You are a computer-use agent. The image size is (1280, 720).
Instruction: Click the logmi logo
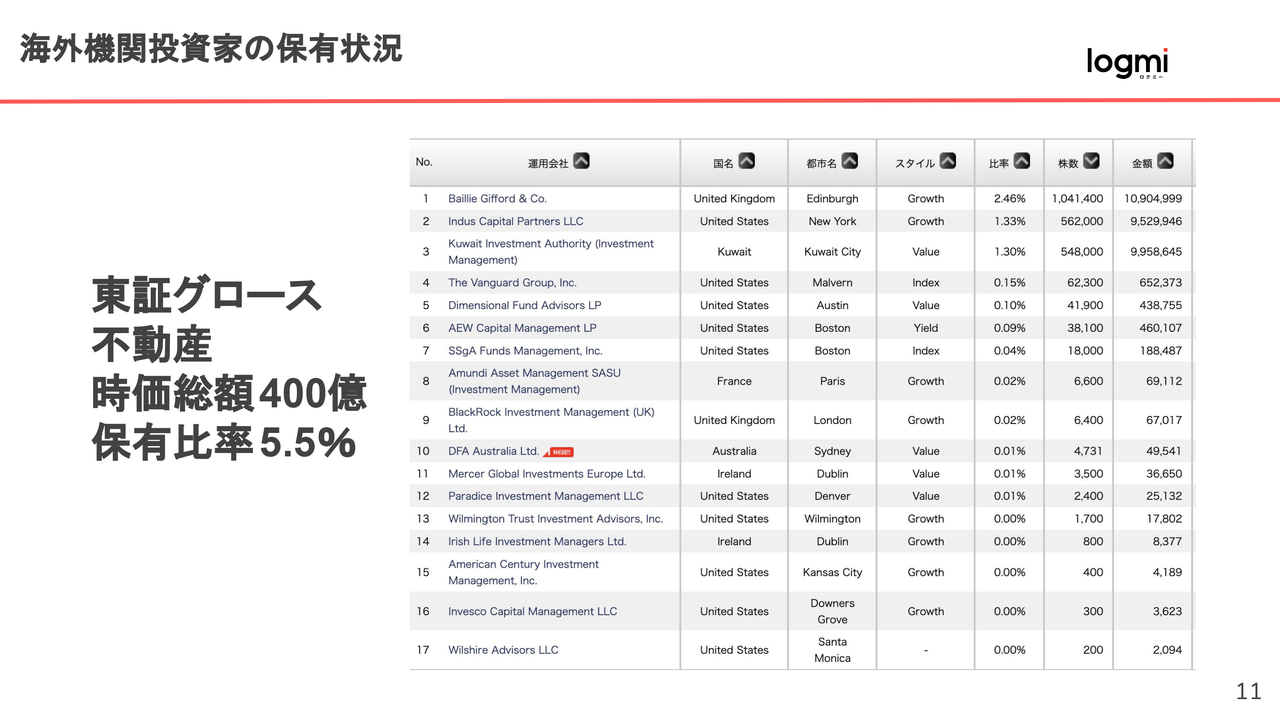point(1127,62)
